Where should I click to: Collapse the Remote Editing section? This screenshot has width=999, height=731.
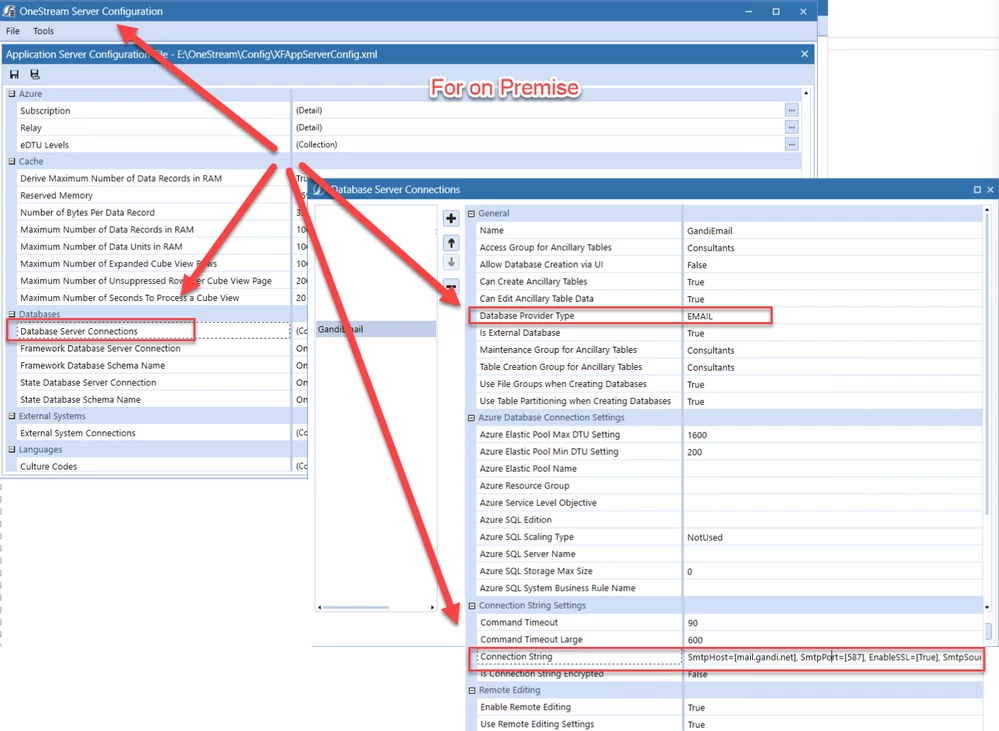472,690
